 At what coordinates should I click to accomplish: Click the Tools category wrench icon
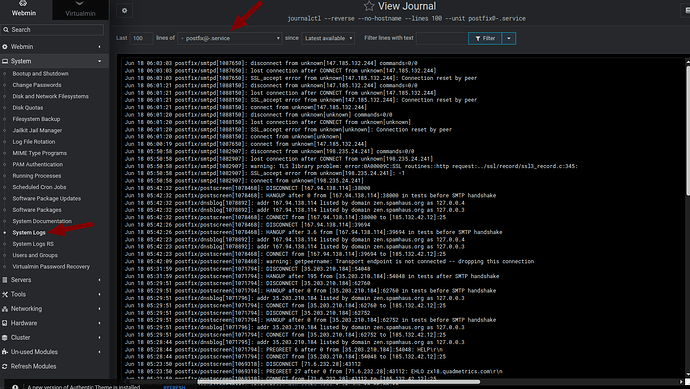click(5, 294)
